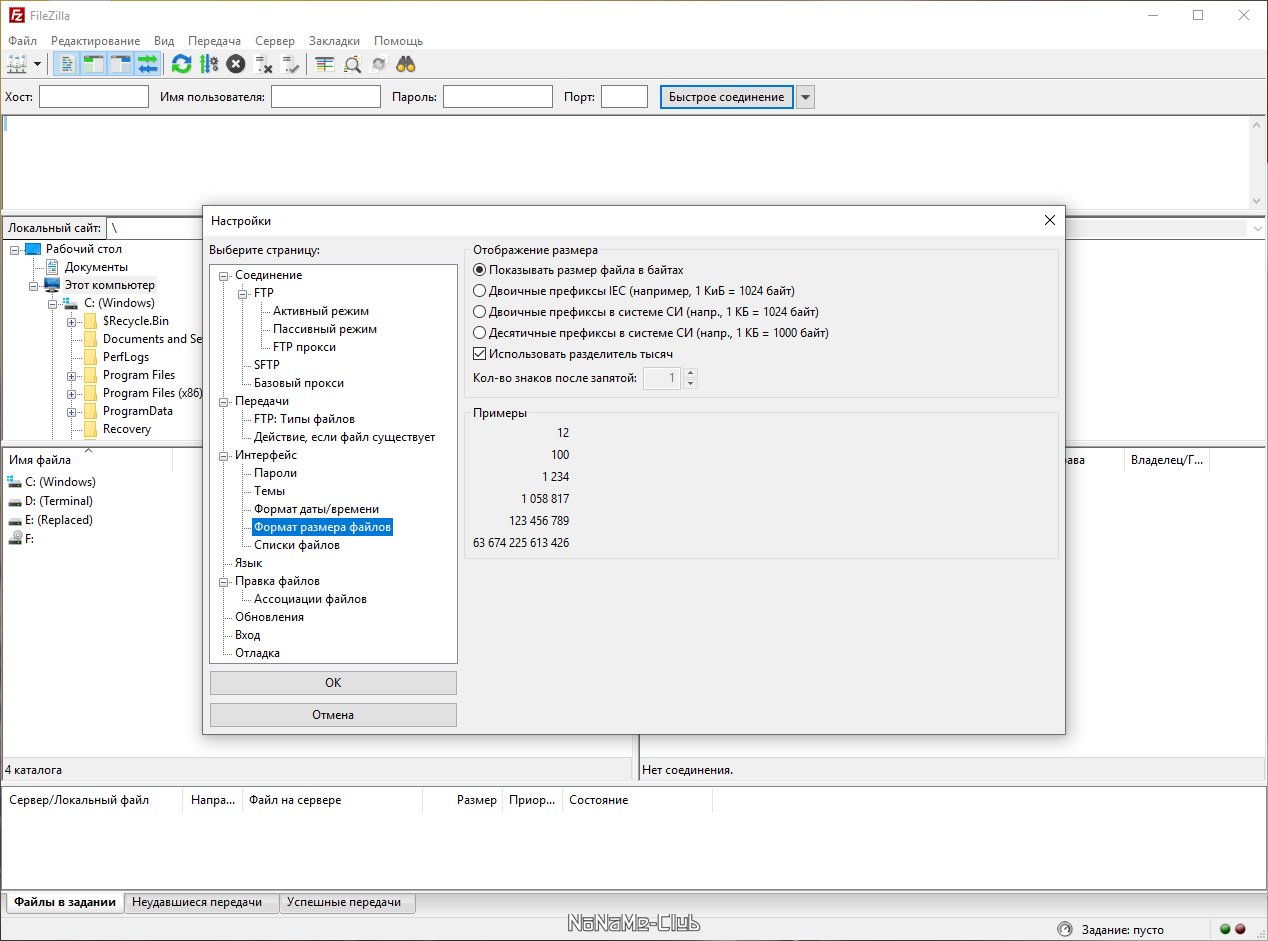The width and height of the screenshot is (1268, 941).
Task: Click the cancel current operation icon
Action: 236,64
